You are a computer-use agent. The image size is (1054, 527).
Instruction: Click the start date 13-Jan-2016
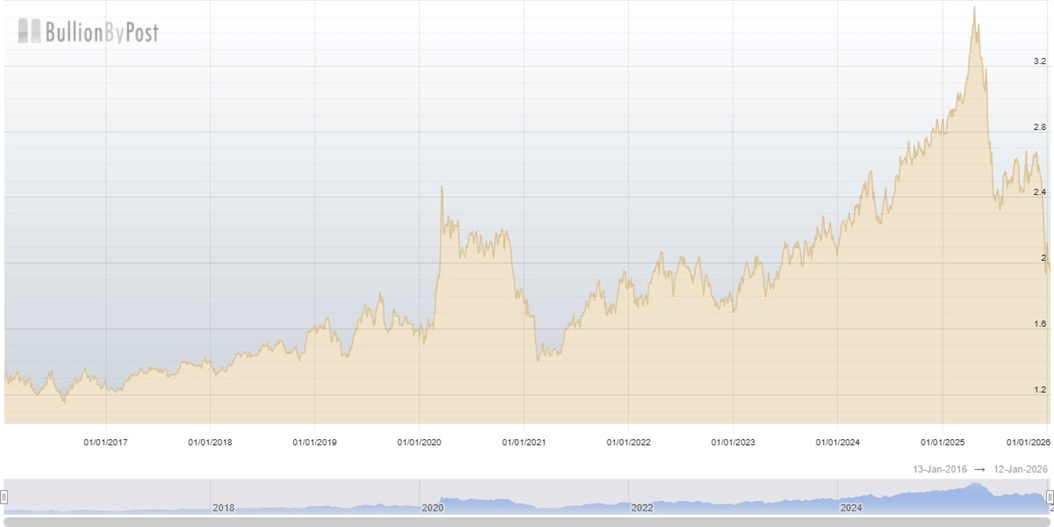click(940, 469)
